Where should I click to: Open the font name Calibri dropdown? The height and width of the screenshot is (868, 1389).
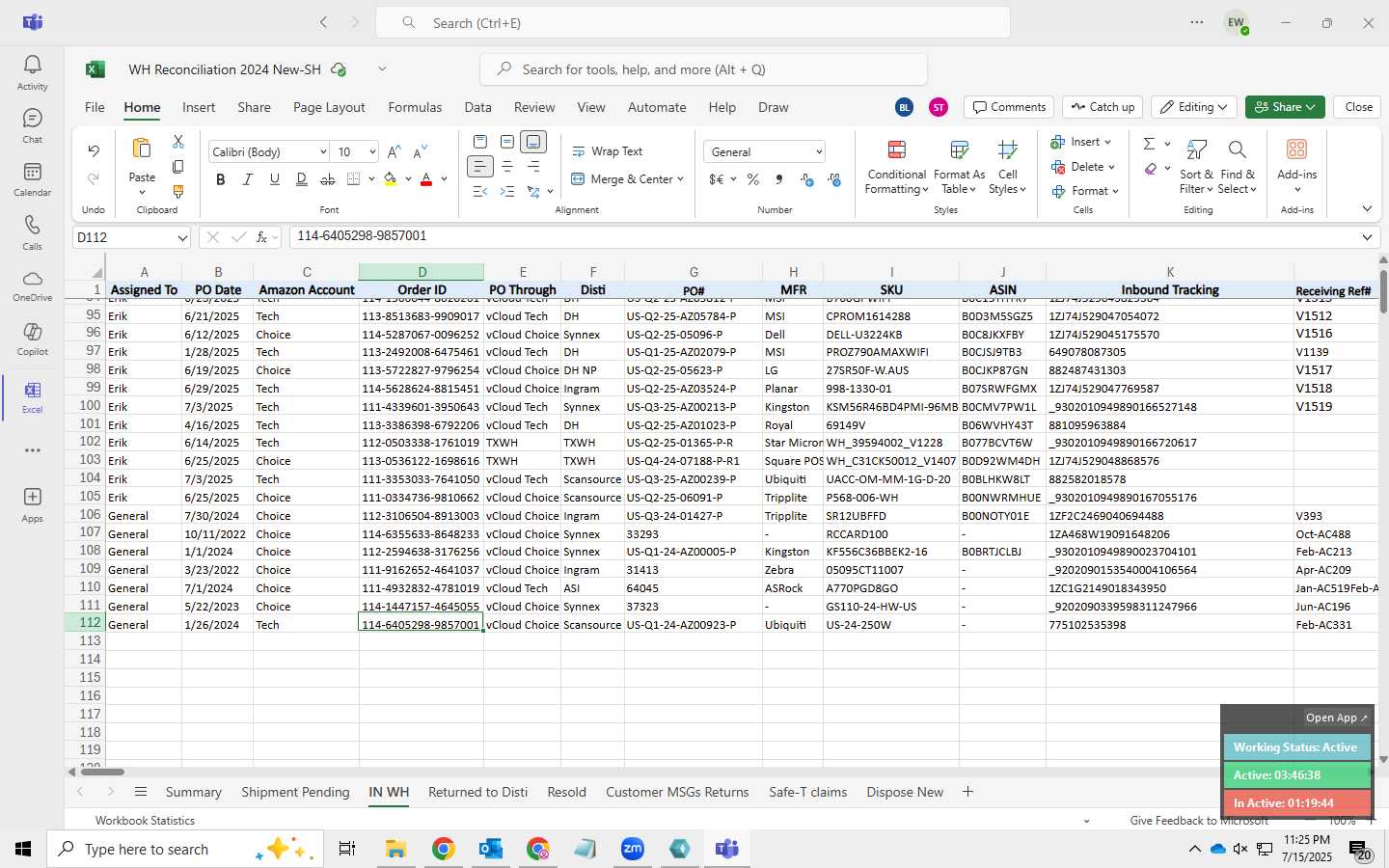[323, 152]
